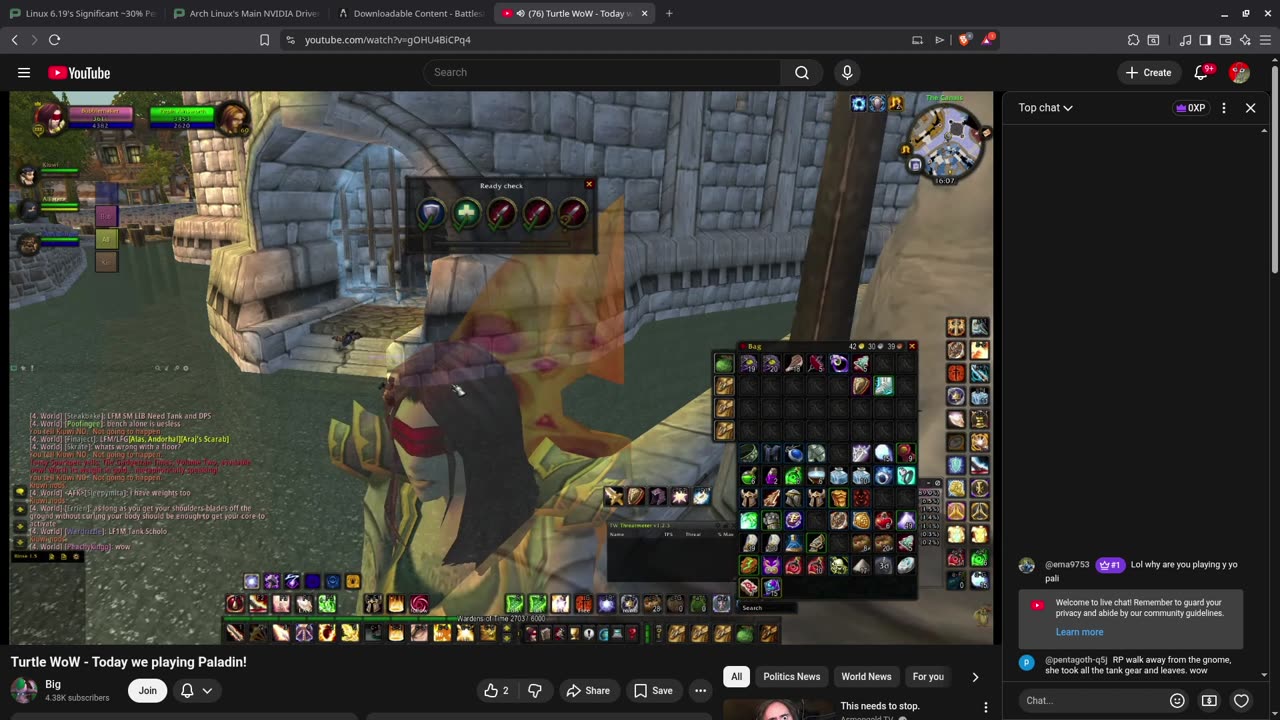Image resolution: width=1280 pixels, height=720 pixels.
Task: Click the 0XP crown badge in chat header
Action: (1190, 108)
